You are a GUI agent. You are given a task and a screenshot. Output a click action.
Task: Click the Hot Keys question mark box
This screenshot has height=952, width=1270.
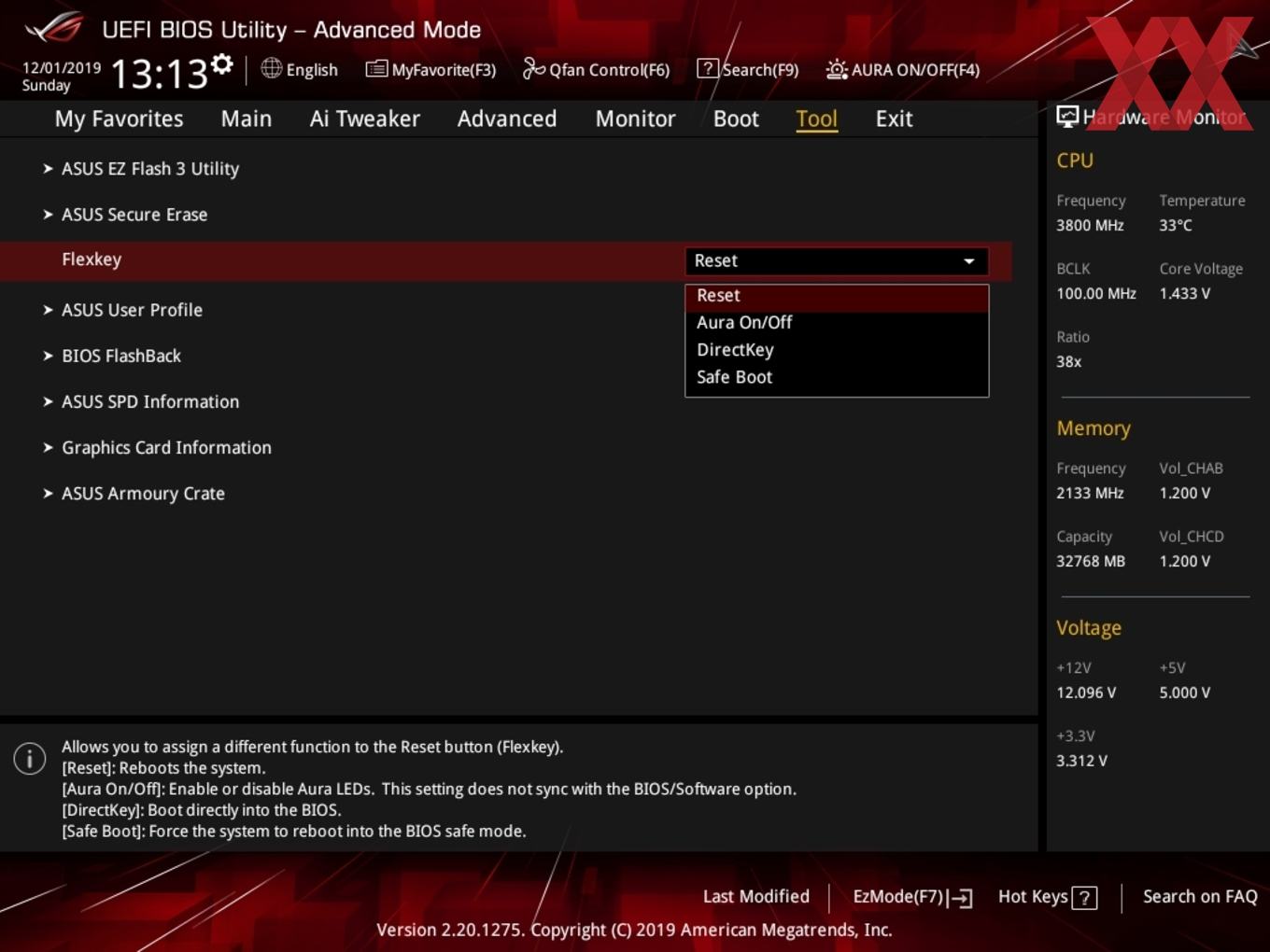[1084, 898]
